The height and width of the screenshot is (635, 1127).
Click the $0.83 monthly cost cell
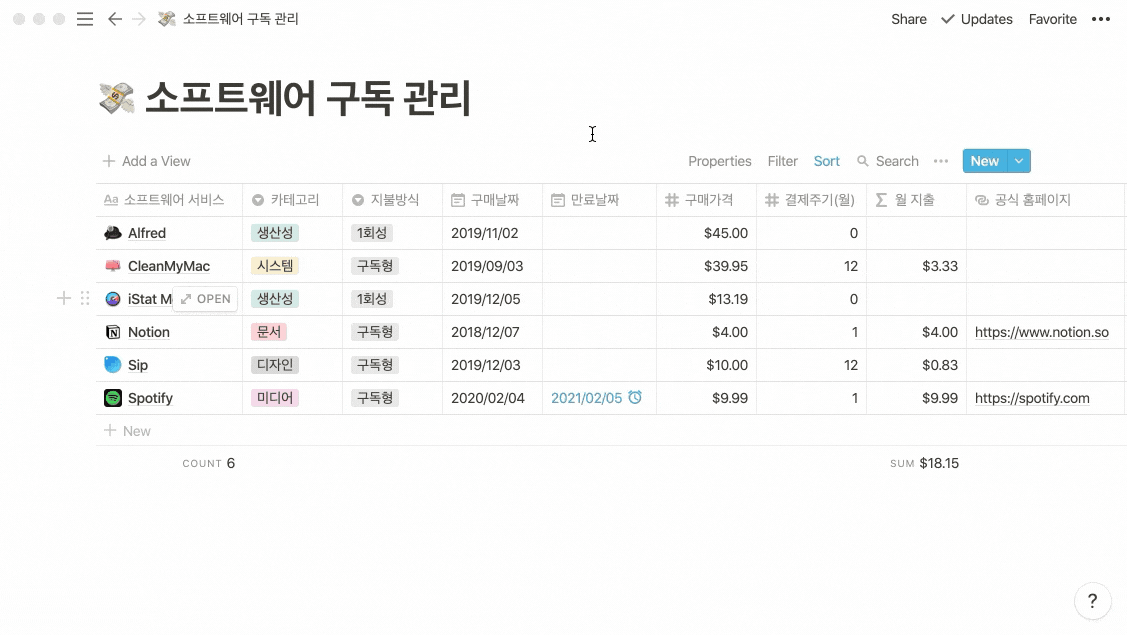[x=916, y=365]
